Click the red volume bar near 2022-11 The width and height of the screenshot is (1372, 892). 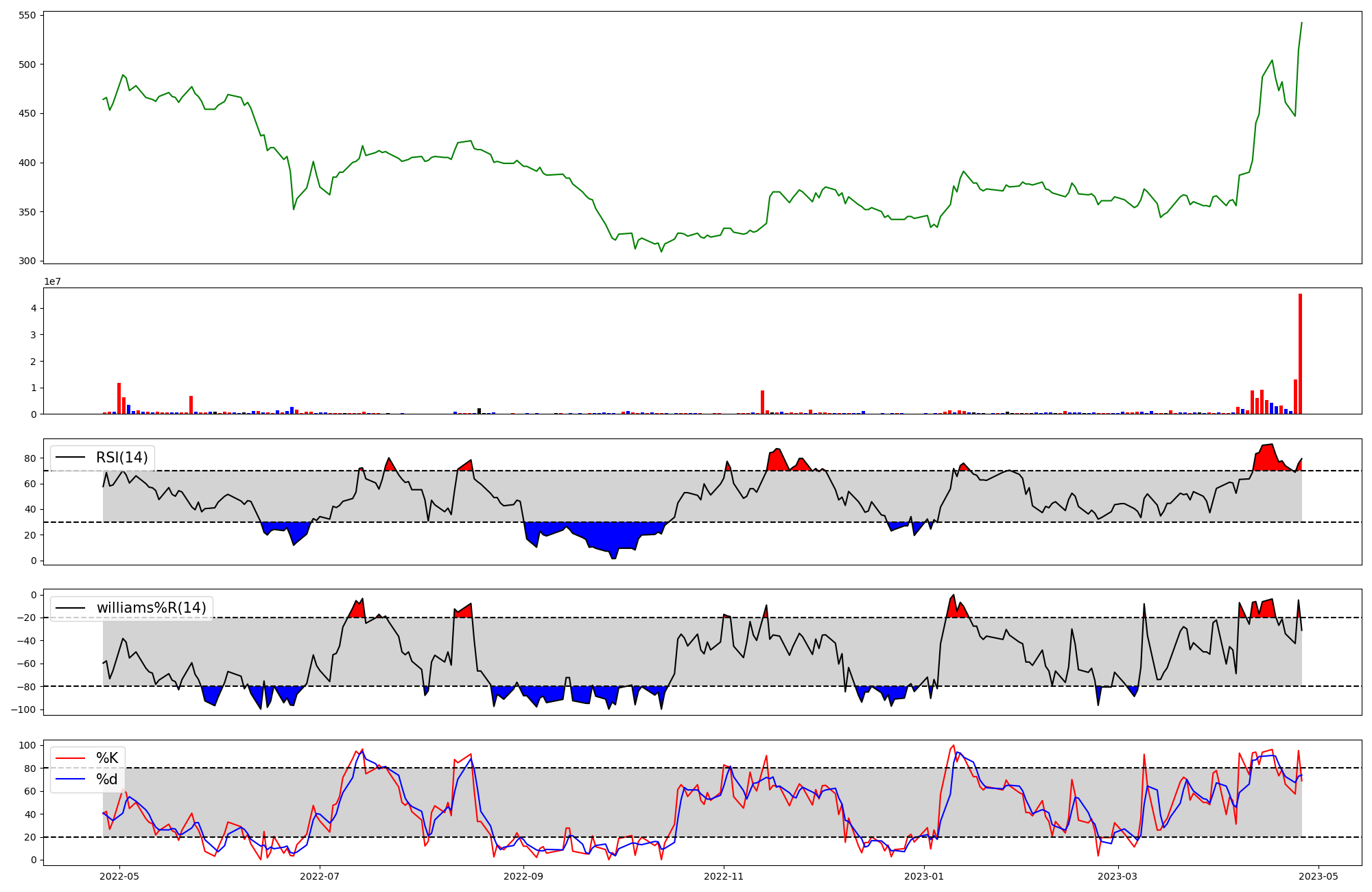tap(762, 403)
